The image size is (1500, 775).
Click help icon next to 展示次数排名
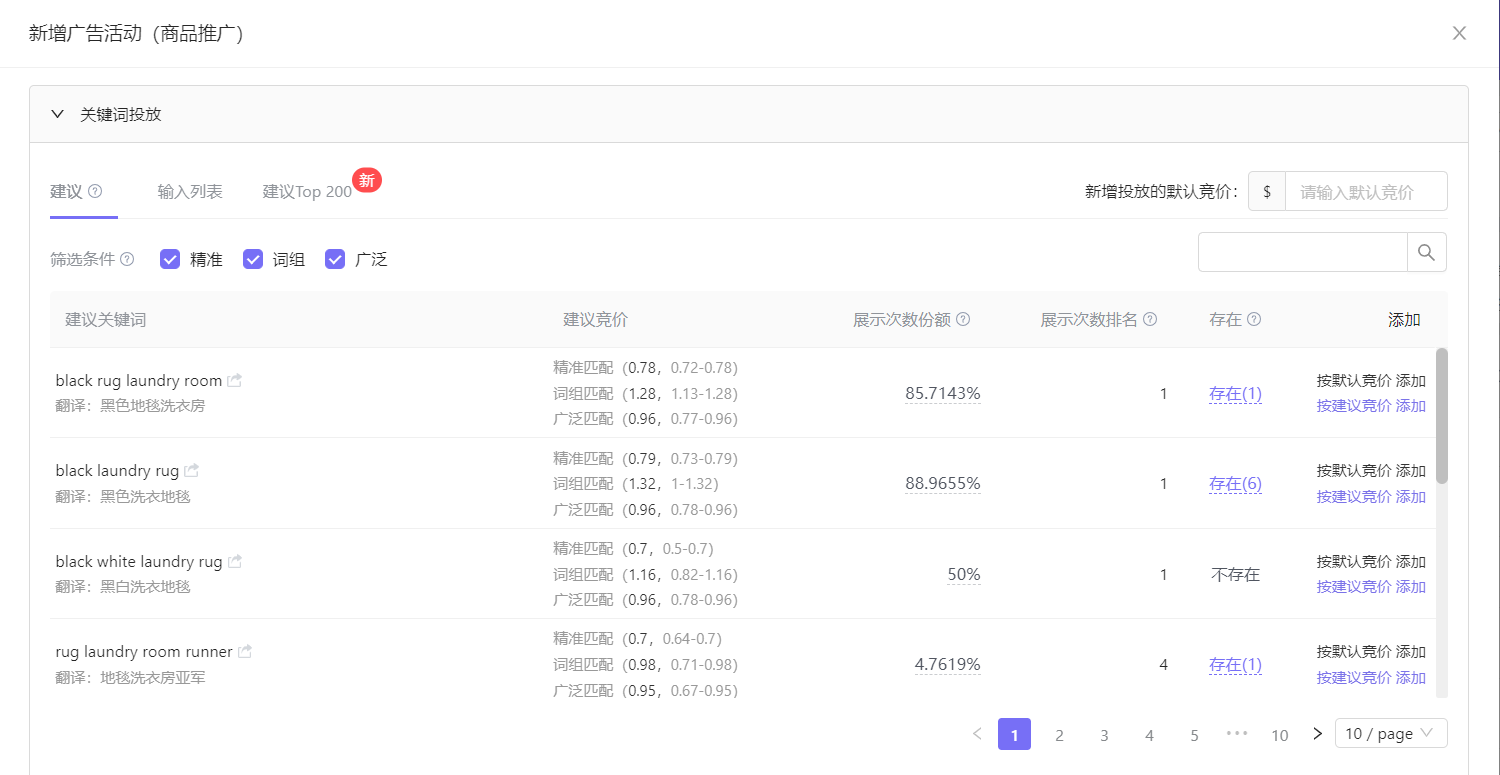coord(1150,320)
